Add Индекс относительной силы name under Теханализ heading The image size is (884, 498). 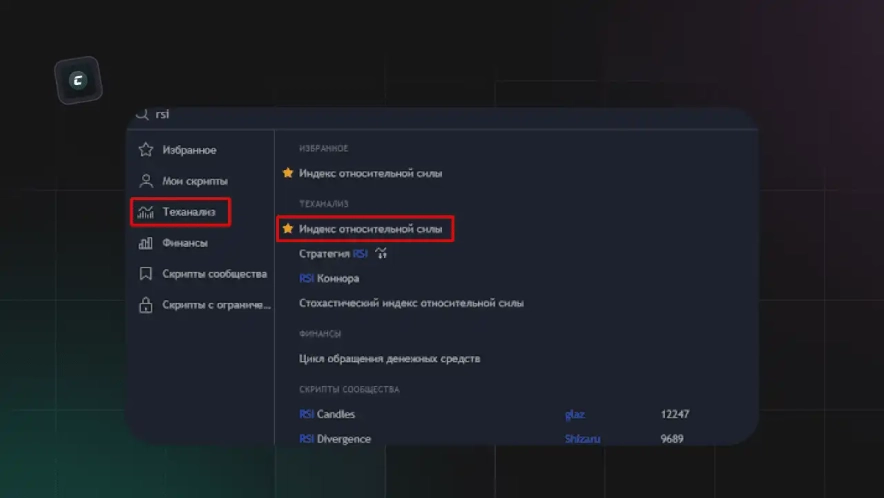[370, 229]
